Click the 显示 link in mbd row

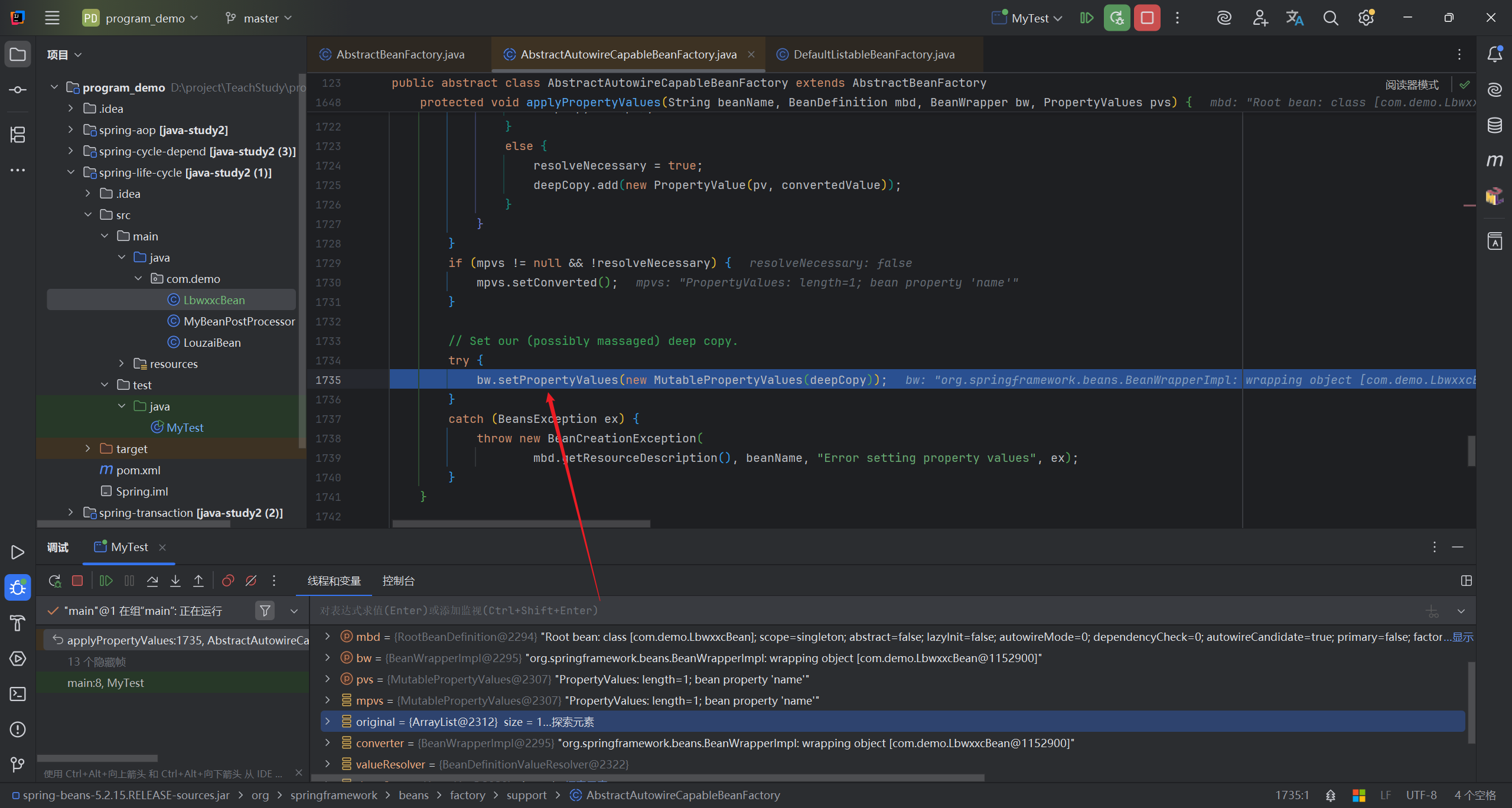click(1462, 637)
